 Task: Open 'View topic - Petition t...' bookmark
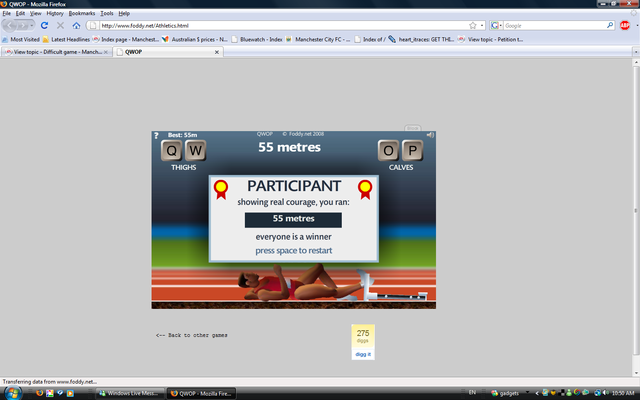click(491, 40)
